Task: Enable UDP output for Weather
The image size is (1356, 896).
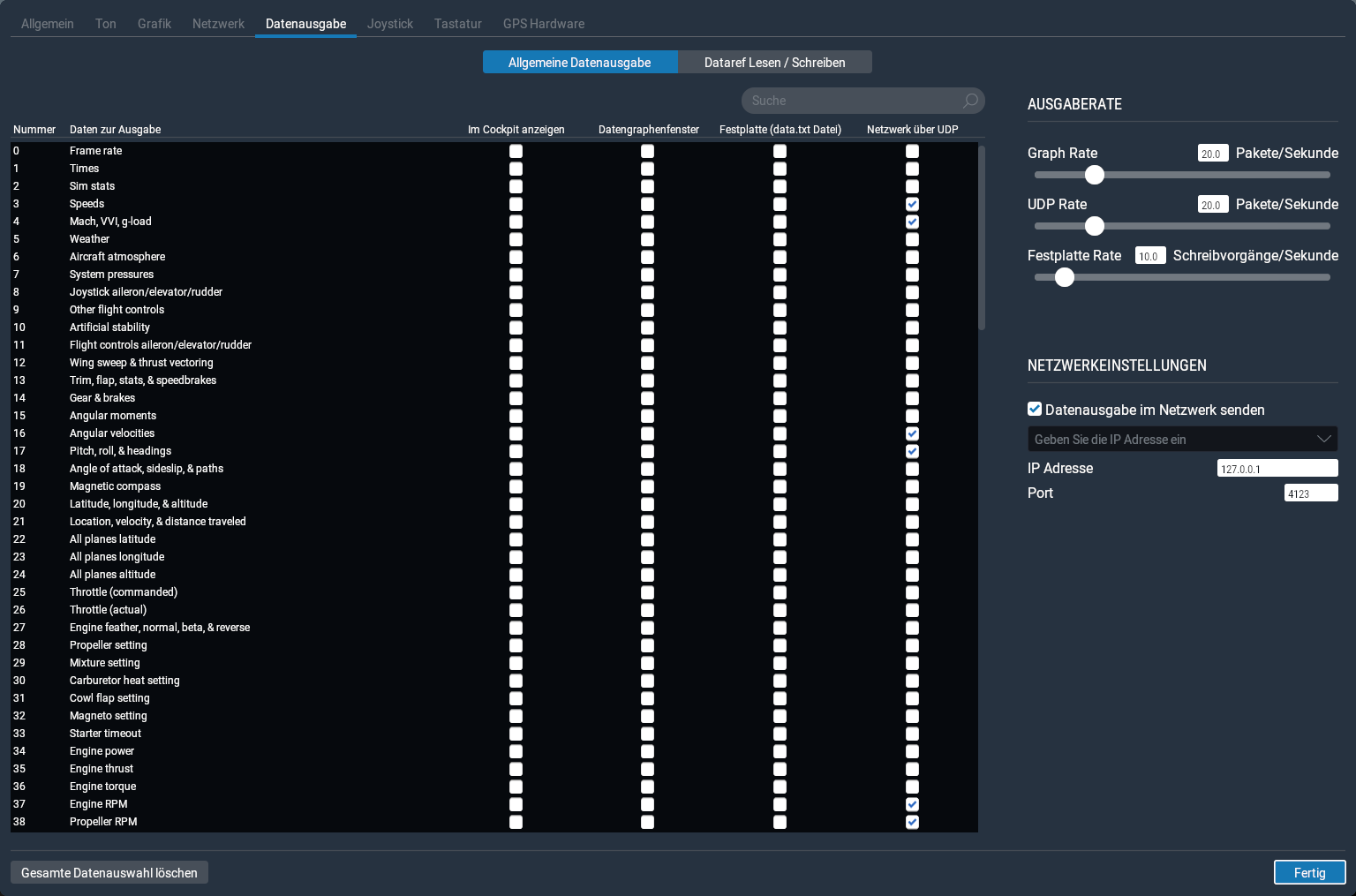Action: [x=912, y=239]
